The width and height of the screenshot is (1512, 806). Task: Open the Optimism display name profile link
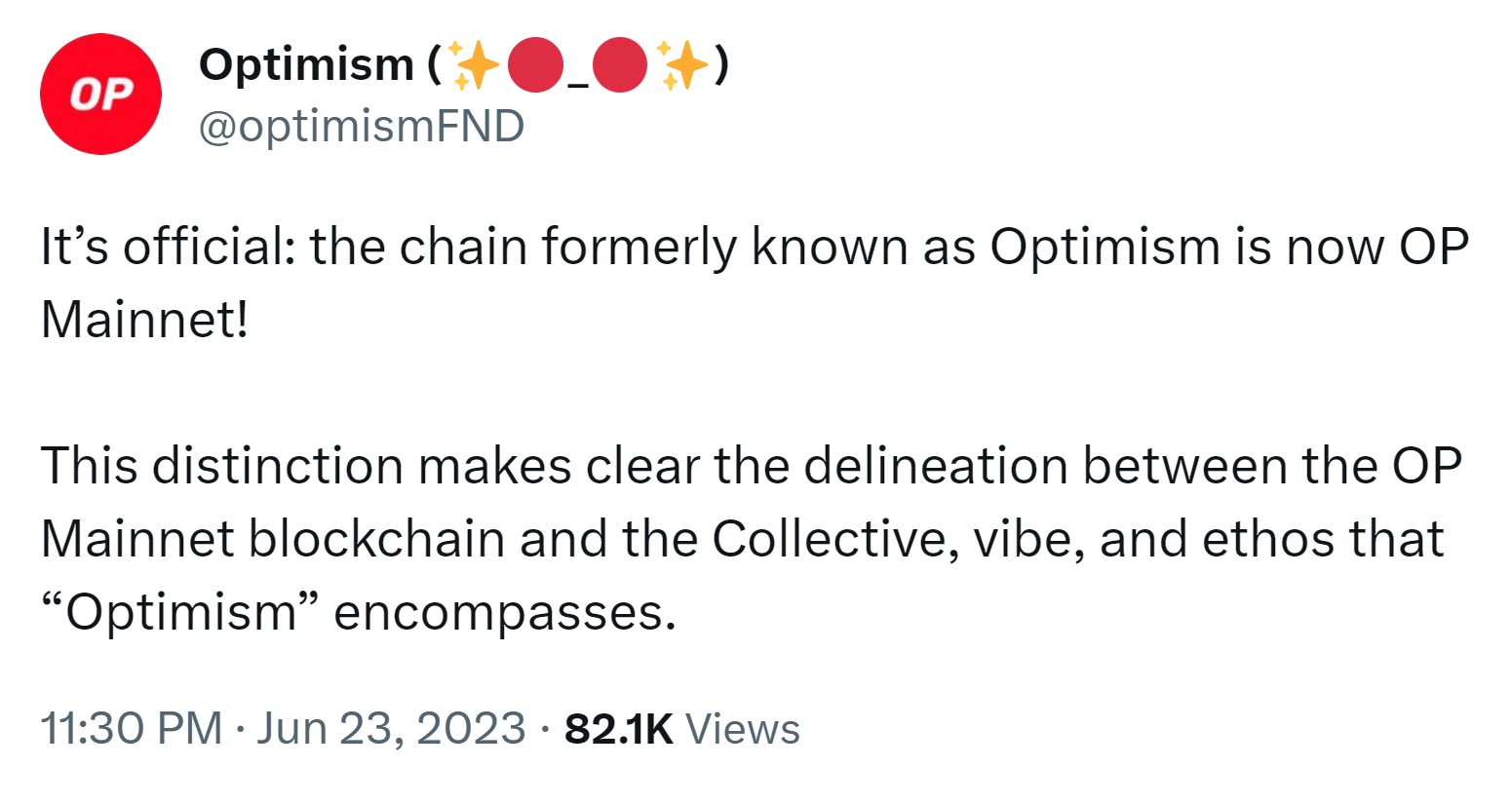coord(306,65)
